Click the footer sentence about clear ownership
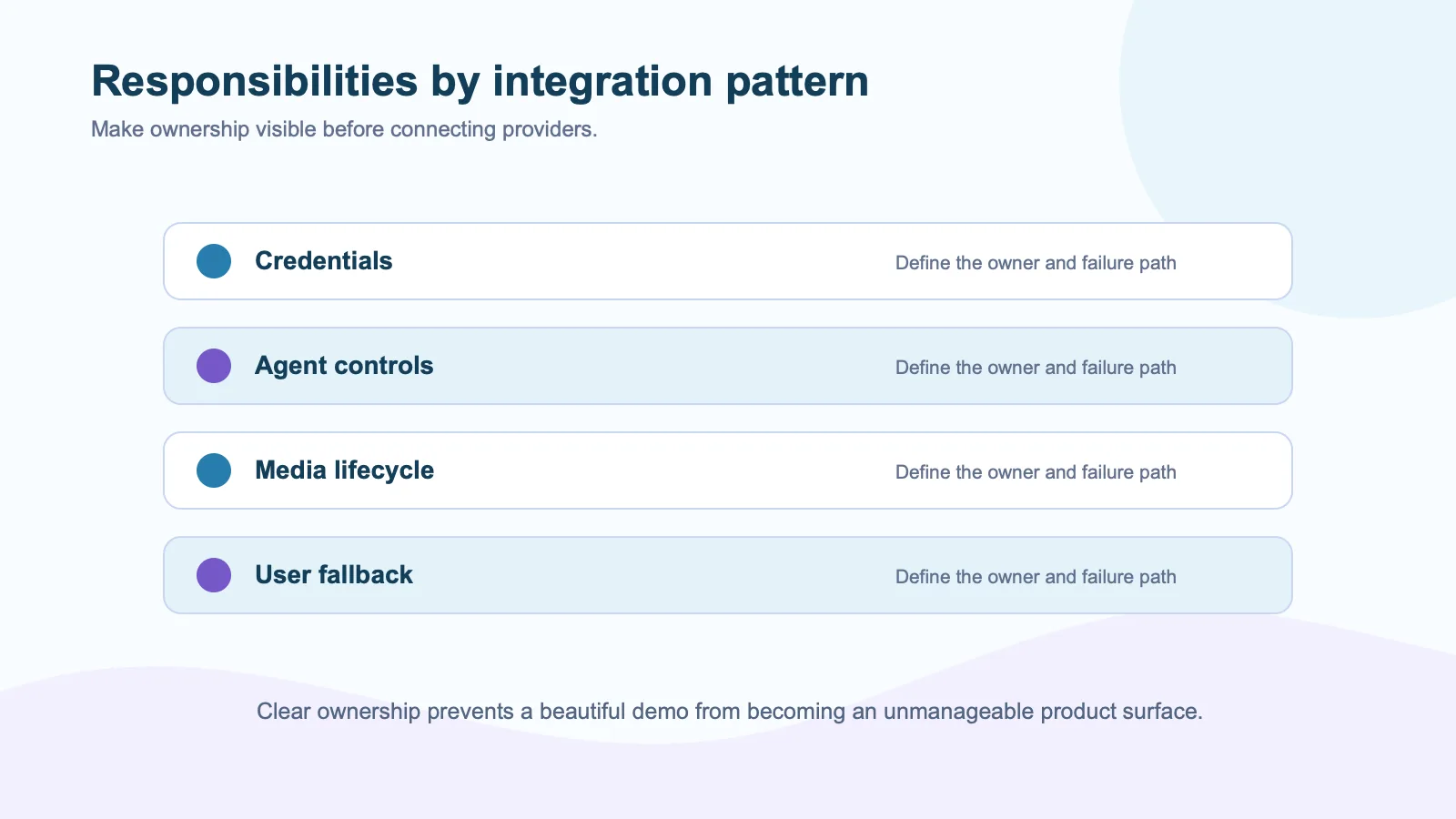 [x=730, y=712]
